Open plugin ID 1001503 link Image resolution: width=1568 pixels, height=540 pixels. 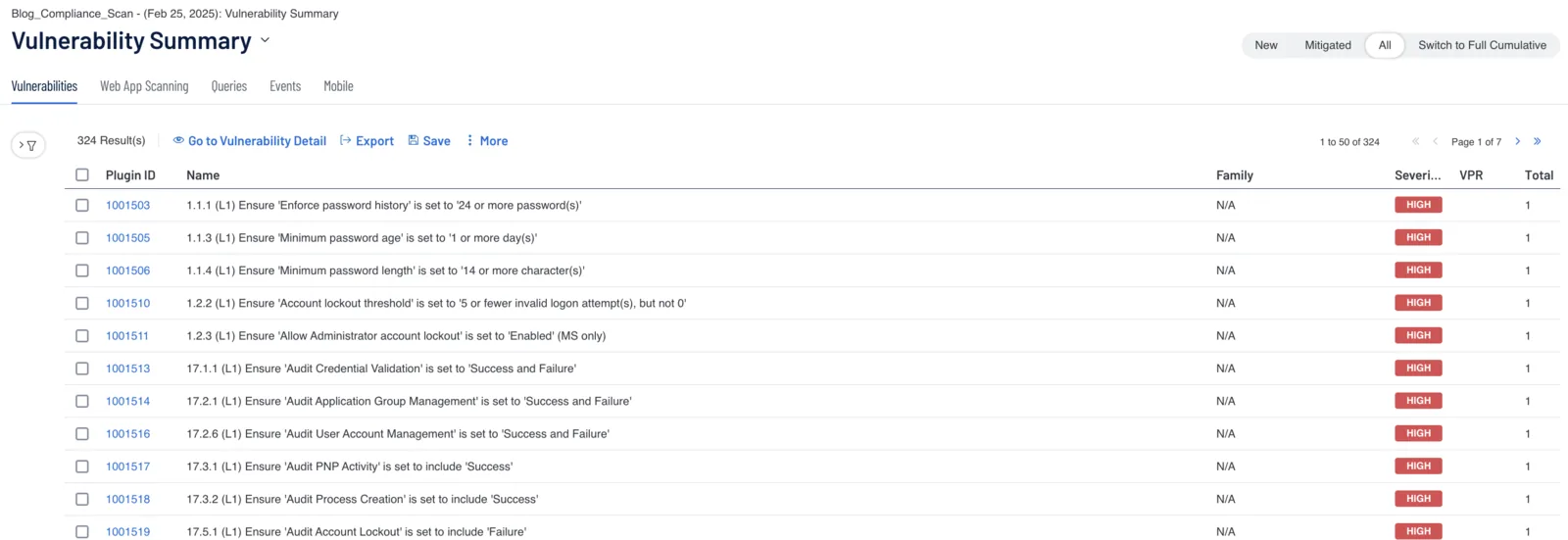pyautogui.click(x=127, y=205)
